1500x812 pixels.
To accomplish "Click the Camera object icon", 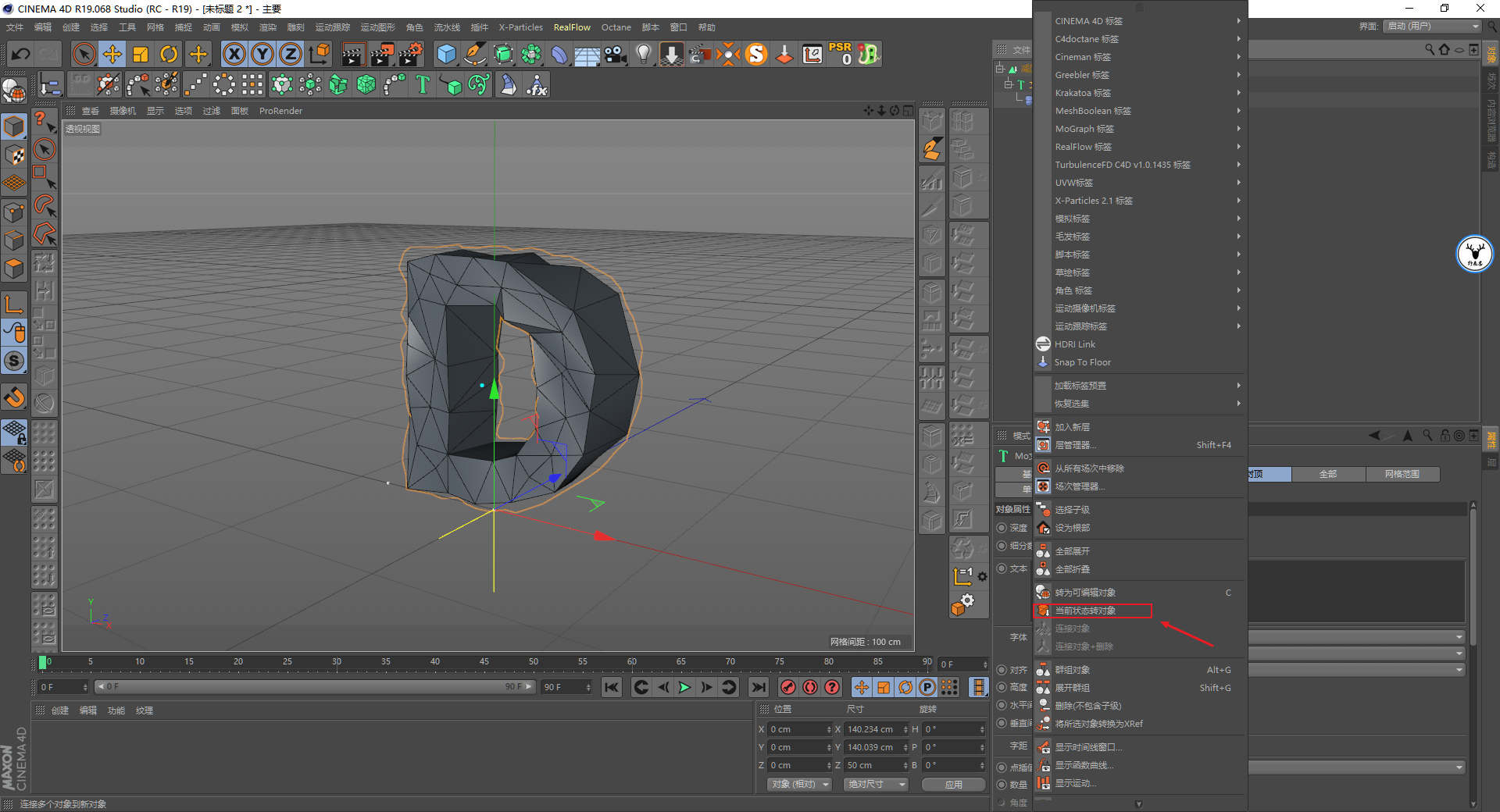I will (616, 54).
